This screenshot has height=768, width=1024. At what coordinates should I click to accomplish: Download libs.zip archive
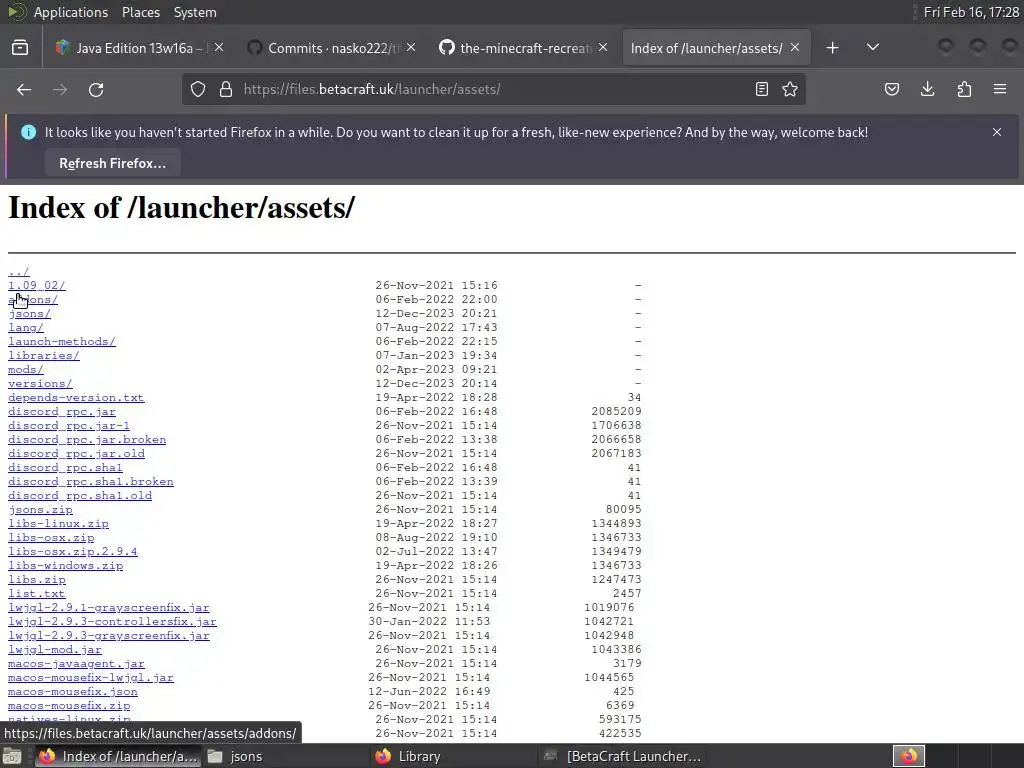pos(37,580)
